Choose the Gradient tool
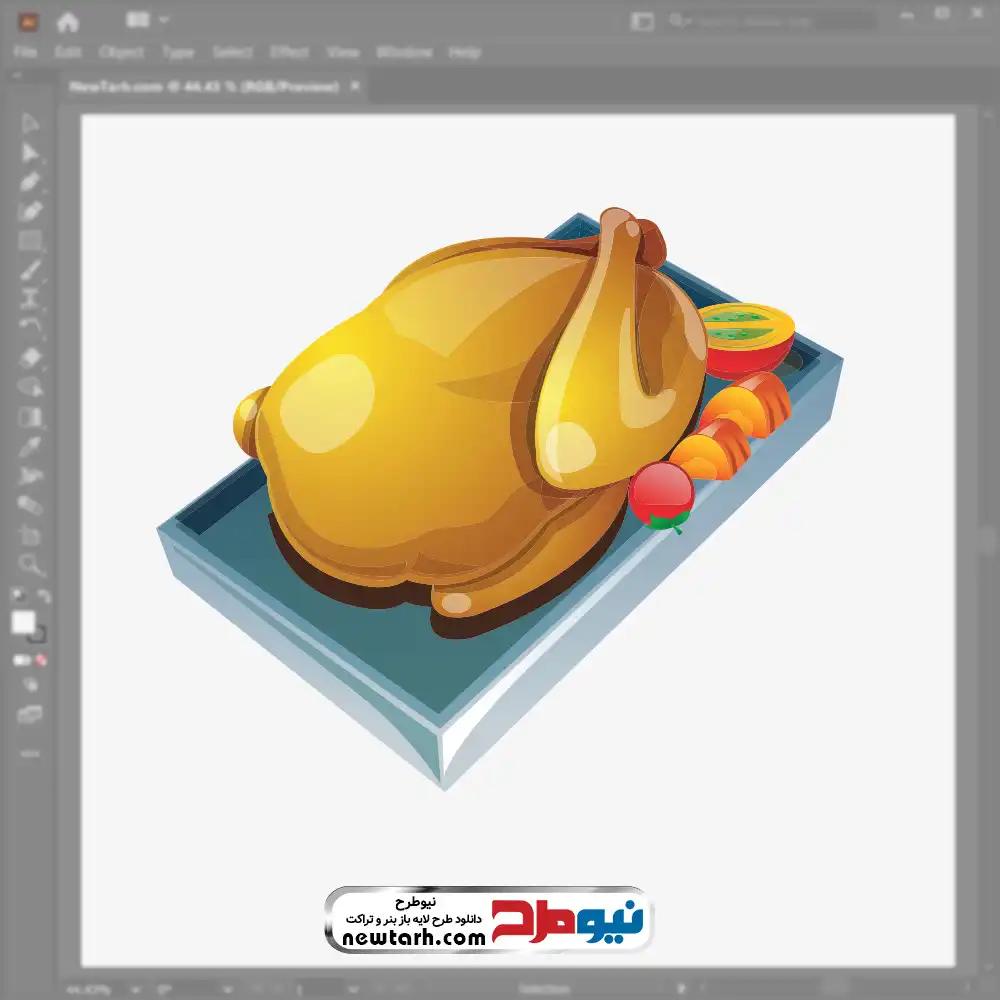This screenshot has height=1000, width=1000. tap(29, 418)
